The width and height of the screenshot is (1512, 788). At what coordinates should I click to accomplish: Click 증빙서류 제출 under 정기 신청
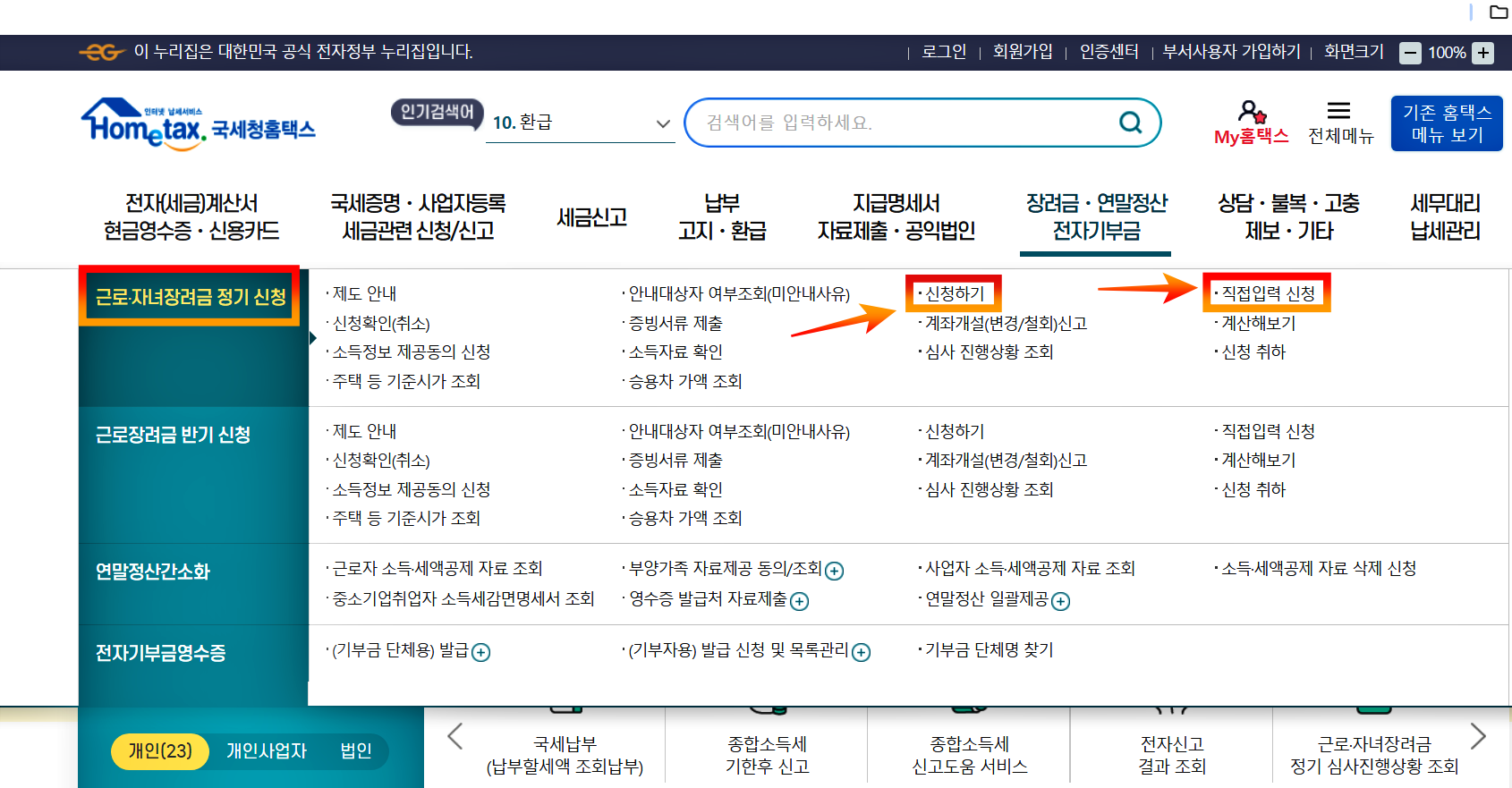pos(675,323)
